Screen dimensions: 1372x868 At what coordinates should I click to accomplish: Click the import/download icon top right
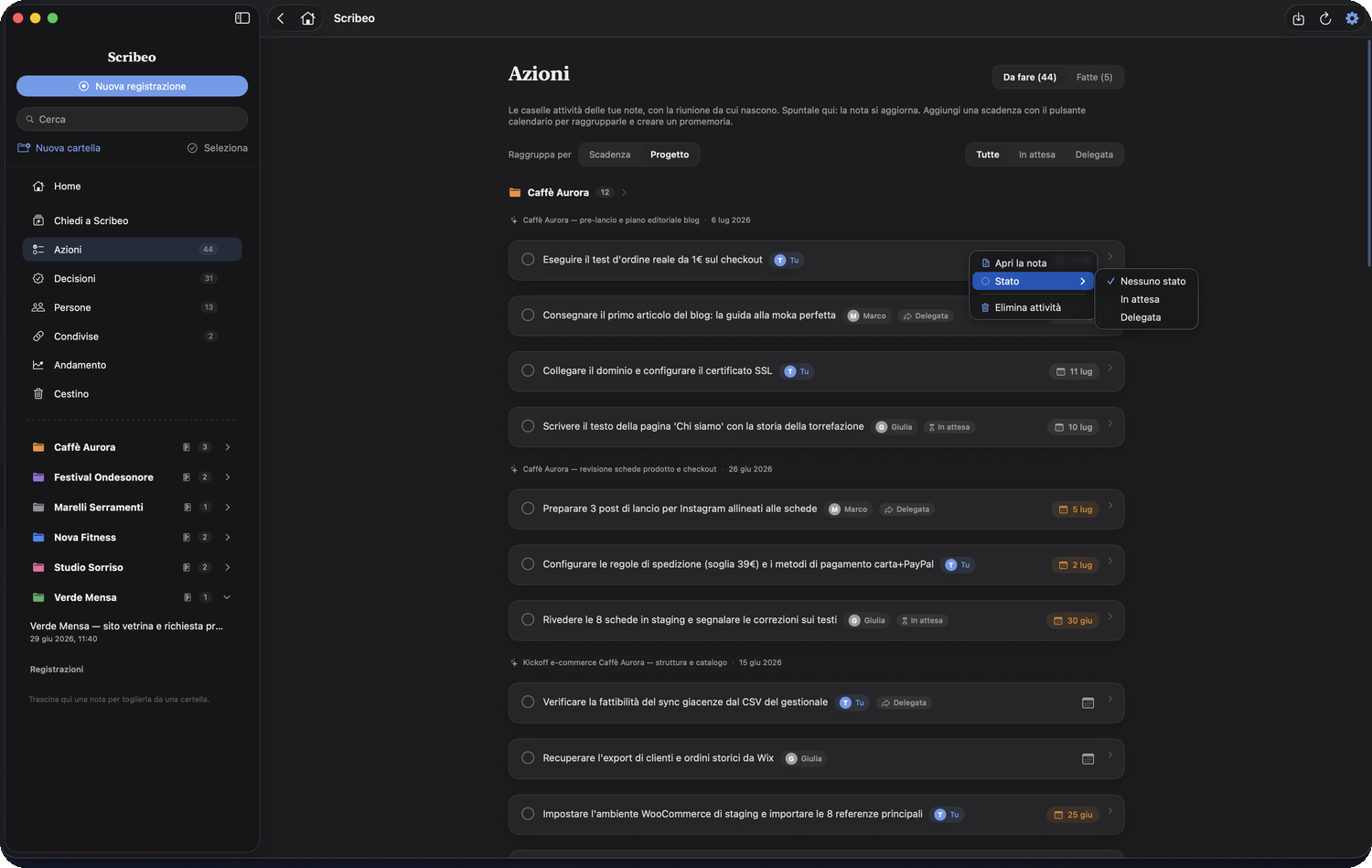pos(1298,18)
